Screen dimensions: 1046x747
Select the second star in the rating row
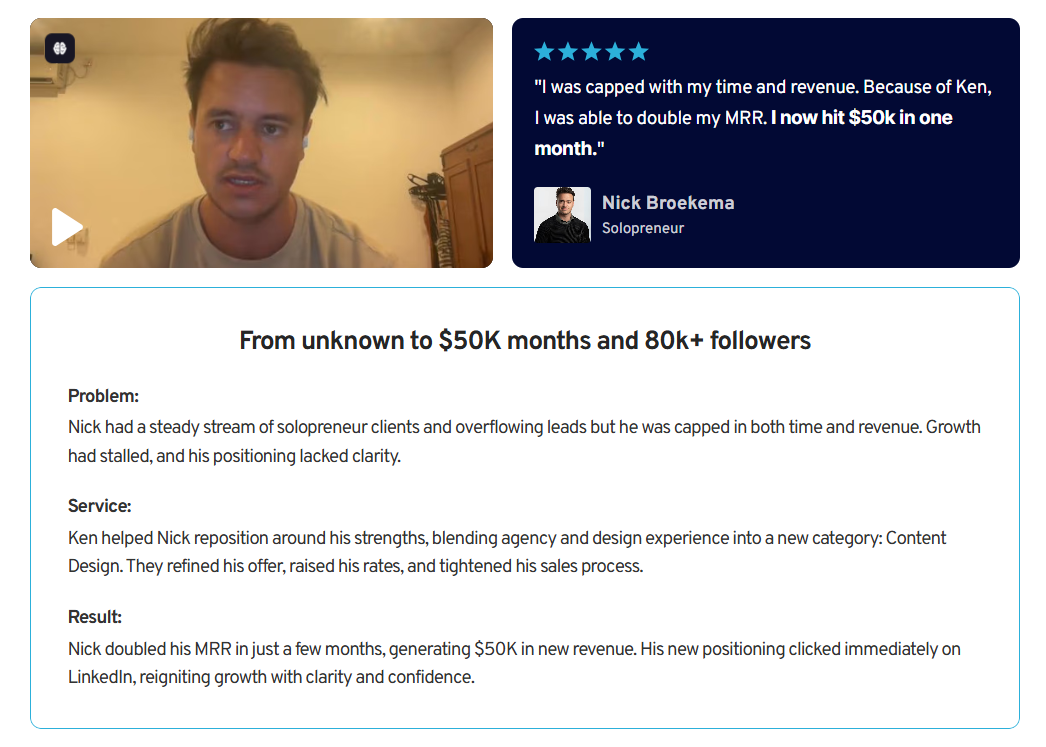pyautogui.click(x=568, y=49)
